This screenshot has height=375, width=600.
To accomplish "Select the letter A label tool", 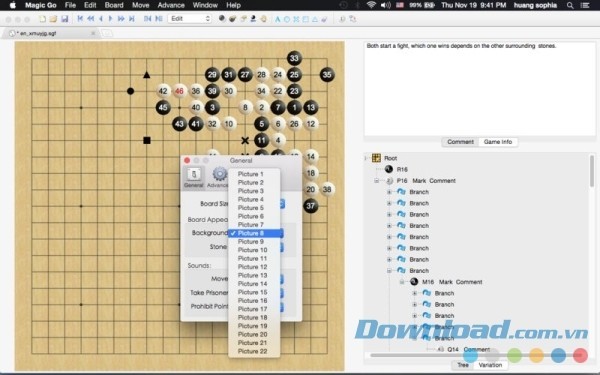I will point(277,19).
